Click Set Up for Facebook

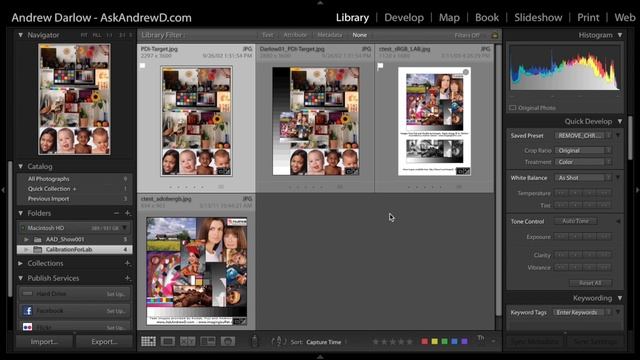tap(116, 311)
